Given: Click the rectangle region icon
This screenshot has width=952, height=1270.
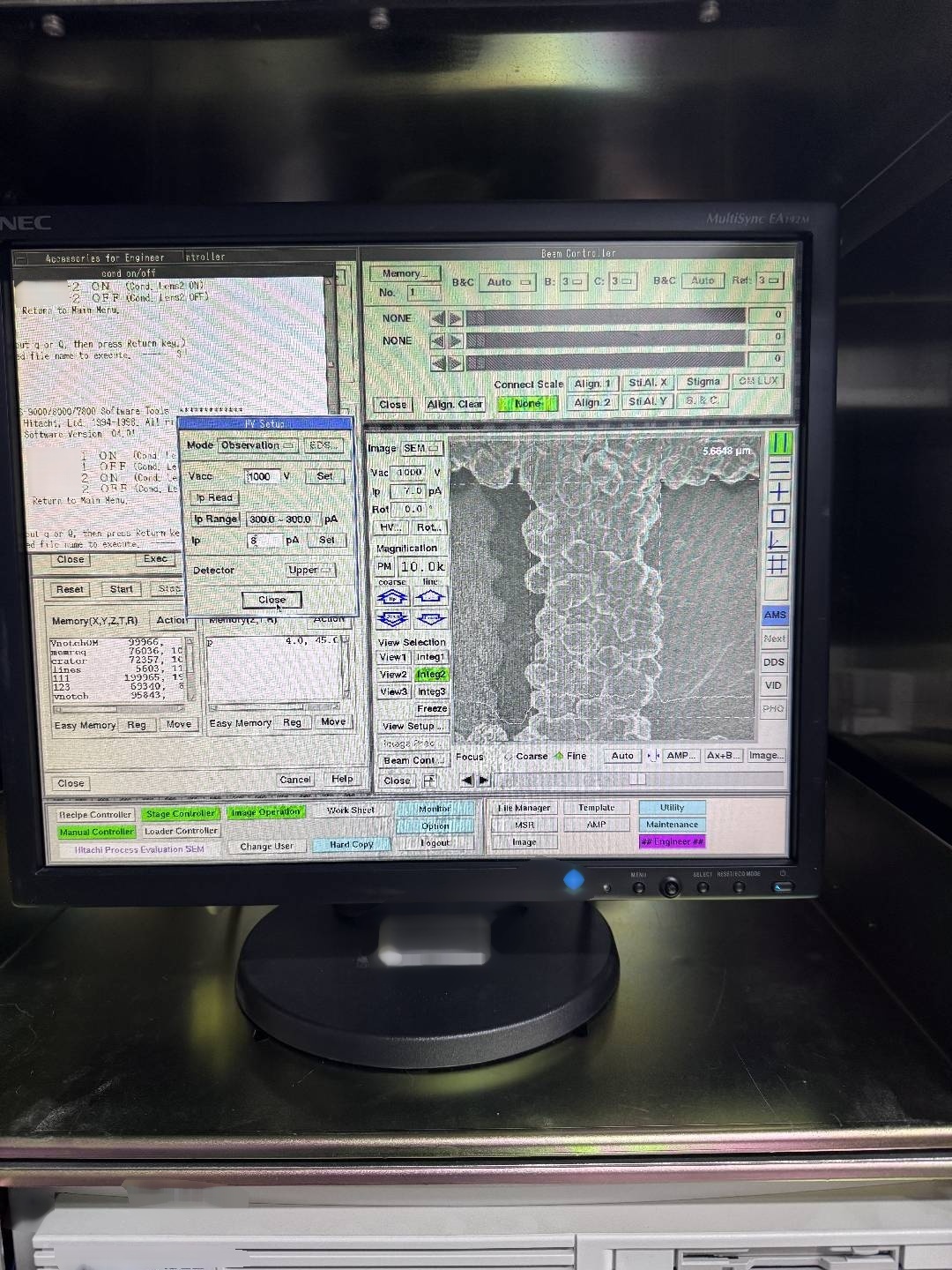Looking at the screenshot, I should [x=774, y=516].
